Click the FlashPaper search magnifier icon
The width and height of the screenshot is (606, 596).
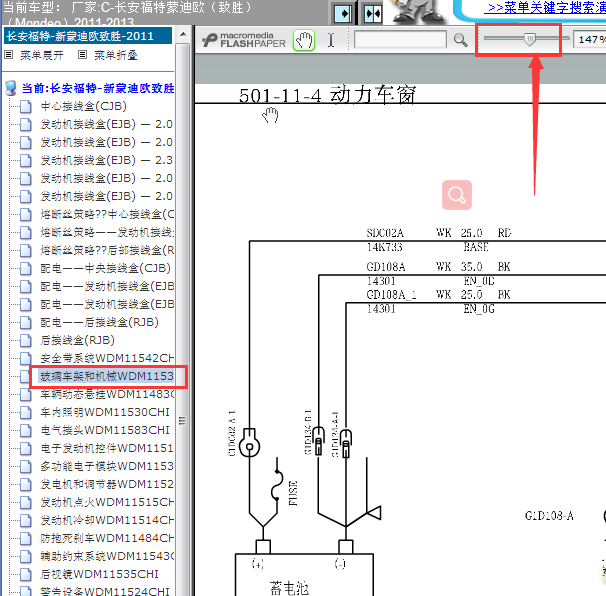click(x=460, y=40)
